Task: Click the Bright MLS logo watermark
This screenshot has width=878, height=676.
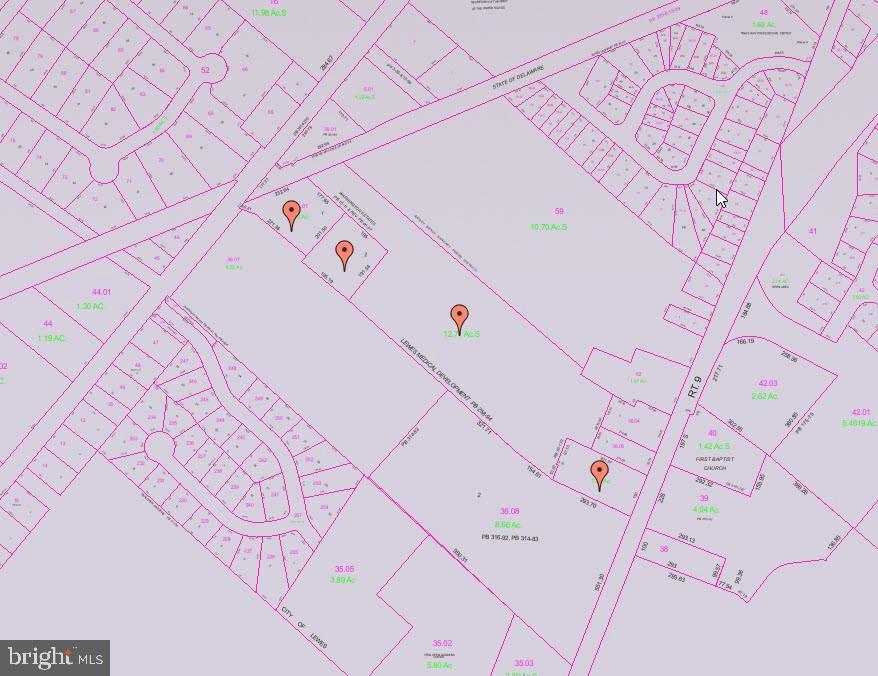Action: [55, 657]
